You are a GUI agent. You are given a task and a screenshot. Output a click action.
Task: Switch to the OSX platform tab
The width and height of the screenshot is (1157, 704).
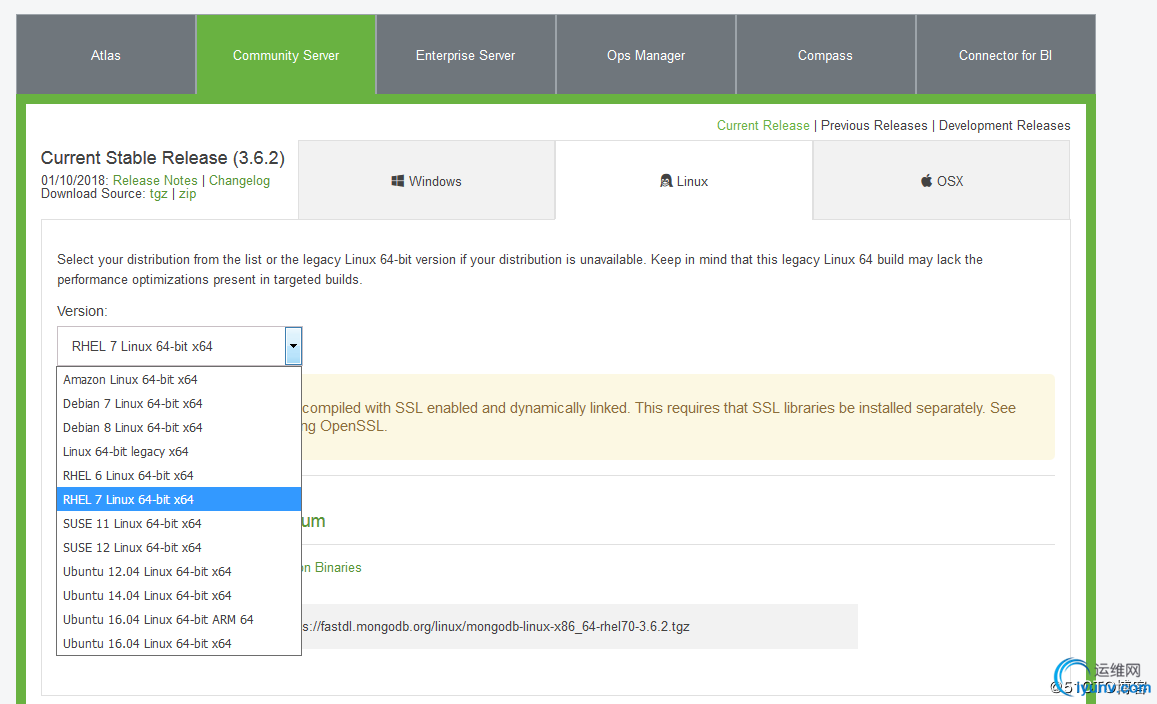pyautogui.click(x=942, y=181)
